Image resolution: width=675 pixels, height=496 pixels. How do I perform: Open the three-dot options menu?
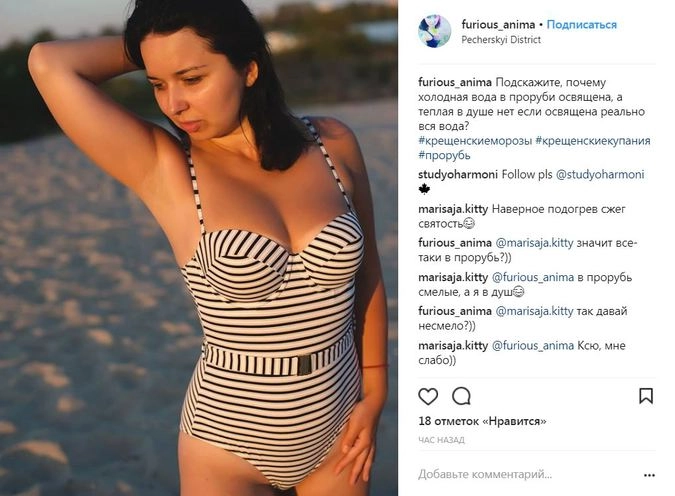pos(649,475)
